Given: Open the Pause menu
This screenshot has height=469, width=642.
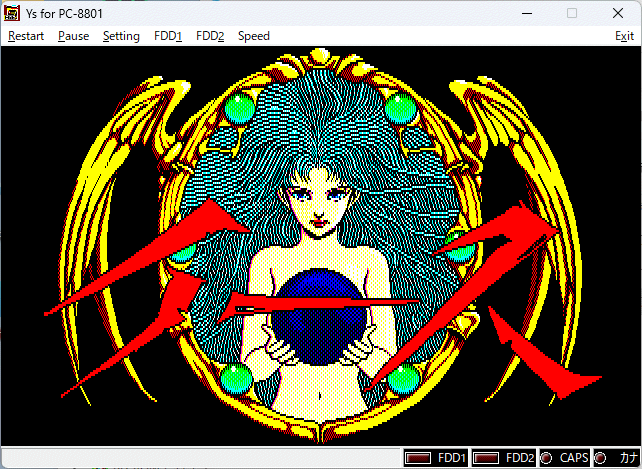Looking at the screenshot, I should click(73, 36).
